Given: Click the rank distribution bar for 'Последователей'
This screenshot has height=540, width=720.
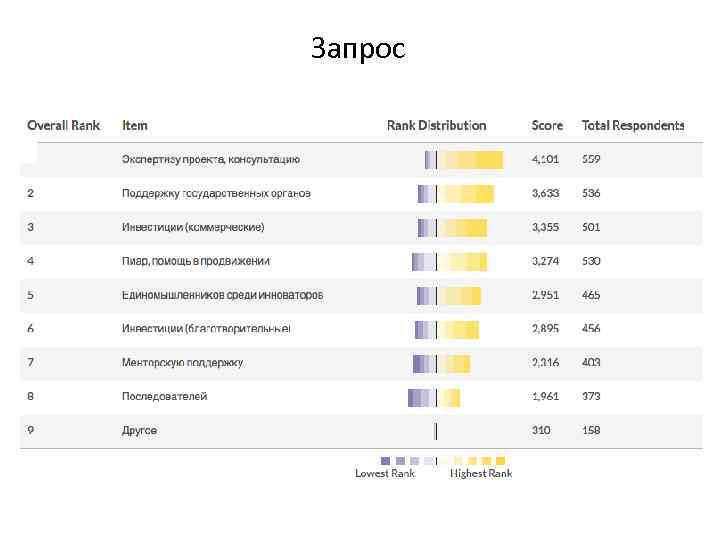Looking at the screenshot, I should [434, 397].
